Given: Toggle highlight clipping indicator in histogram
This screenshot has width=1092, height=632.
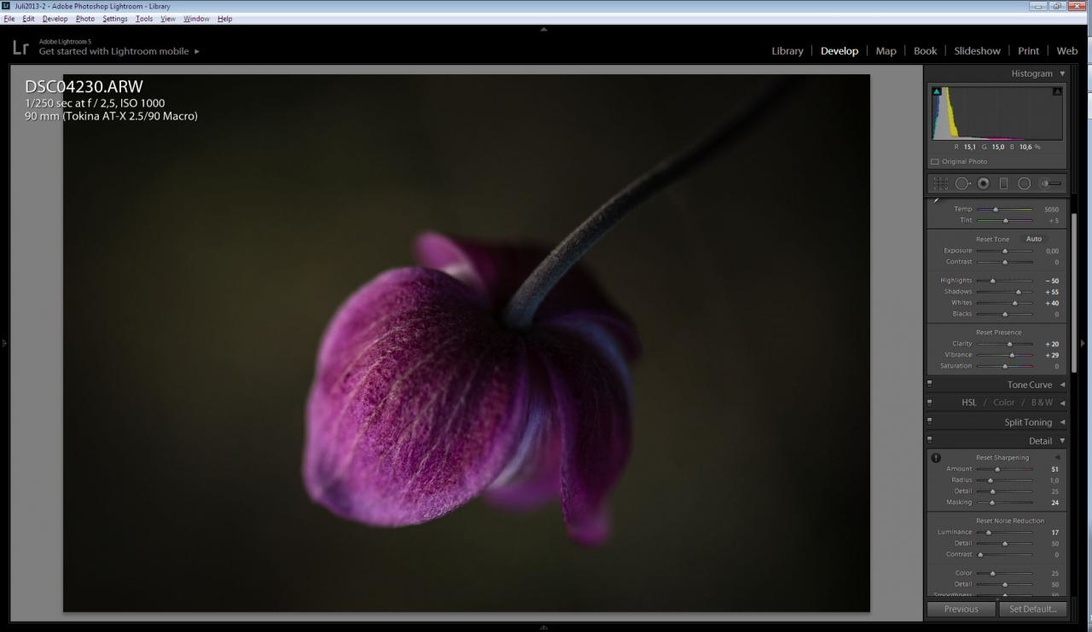Looking at the screenshot, I should (1057, 92).
